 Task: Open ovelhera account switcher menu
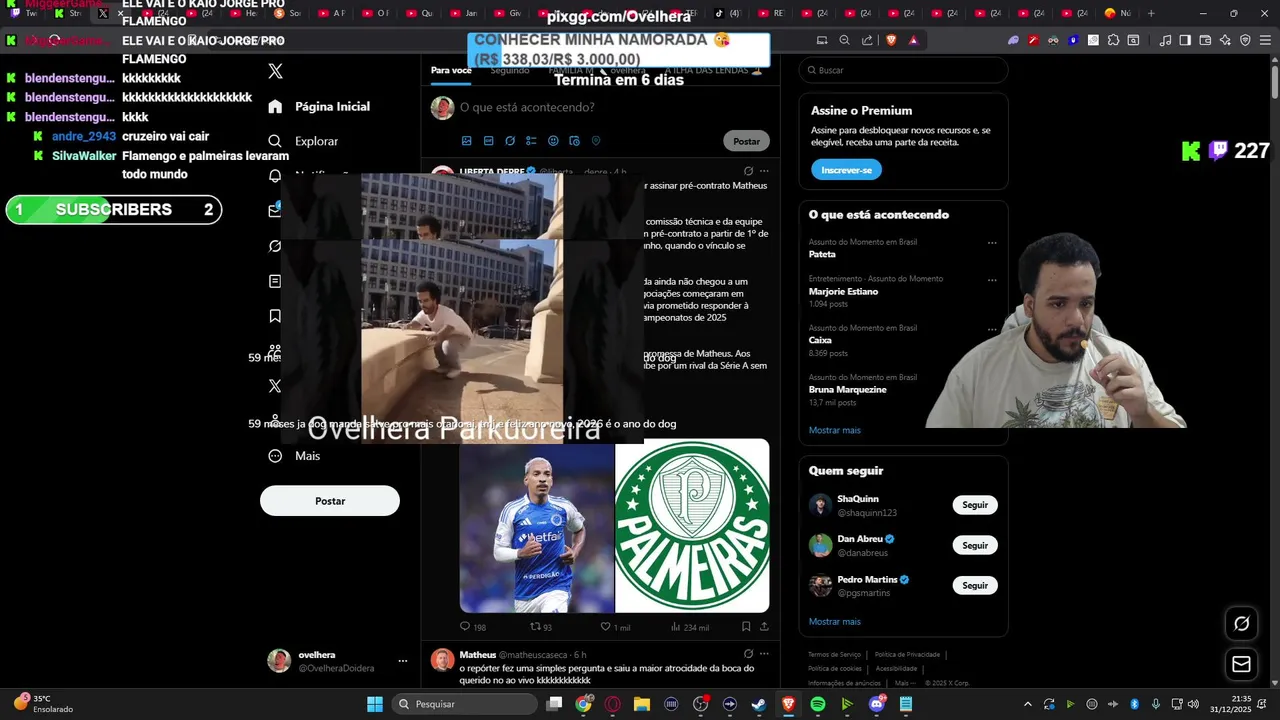(403, 661)
